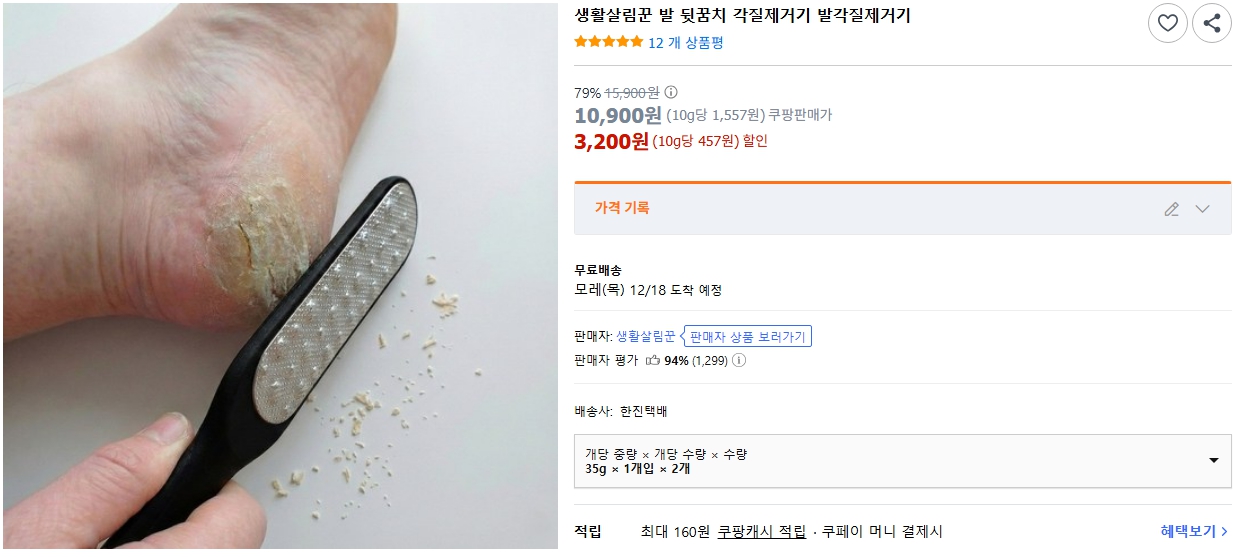The height and width of the screenshot is (557, 1249).
Task: Click the discounted price 3,200원
Action: pos(611,141)
